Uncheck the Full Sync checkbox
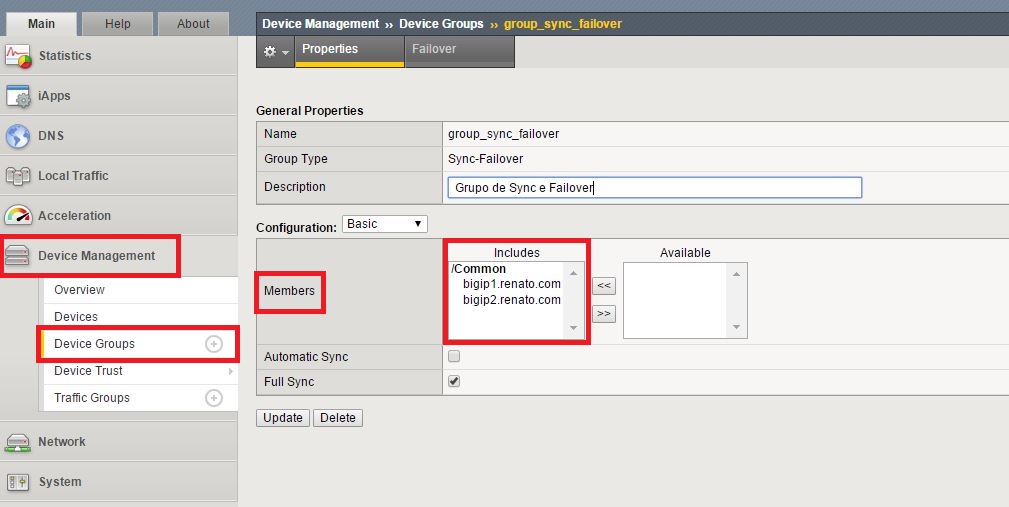The image size is (1009, 507). click(x=454, y=382)
